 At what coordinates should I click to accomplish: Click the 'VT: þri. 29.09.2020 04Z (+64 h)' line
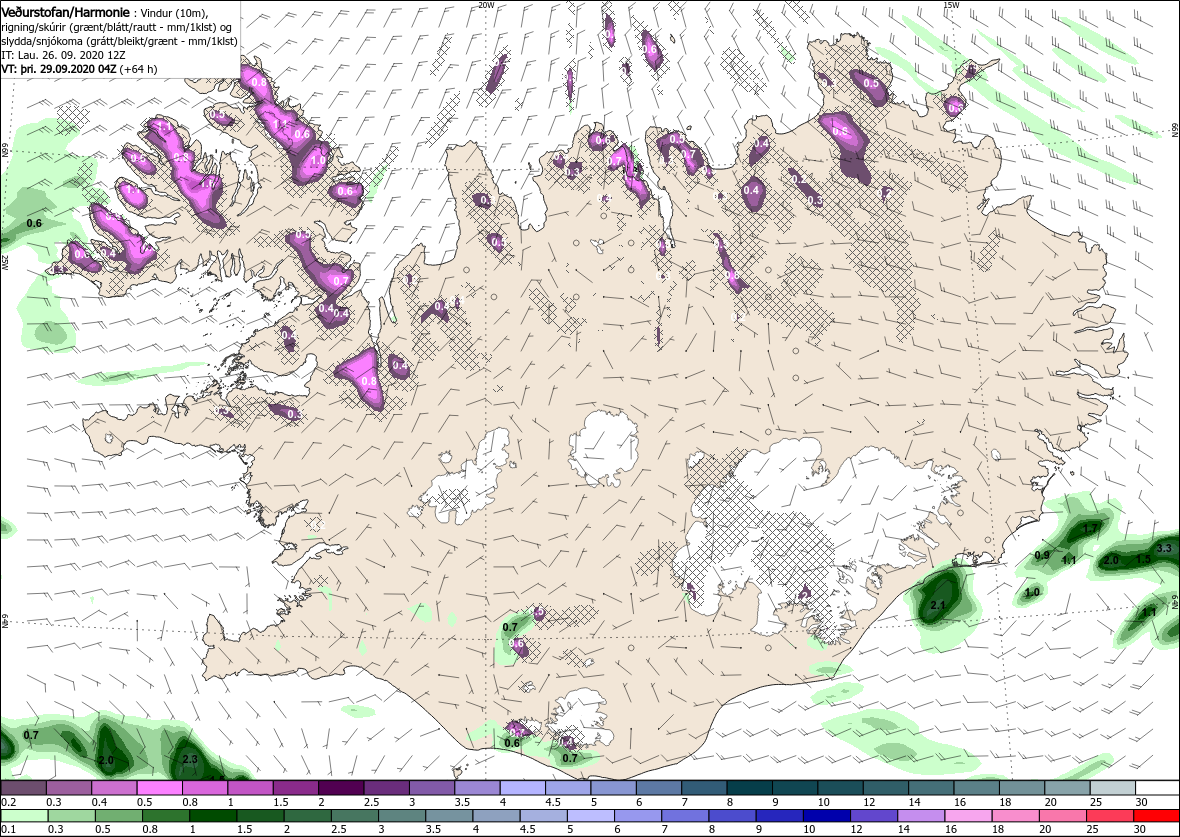click(79, 68)
